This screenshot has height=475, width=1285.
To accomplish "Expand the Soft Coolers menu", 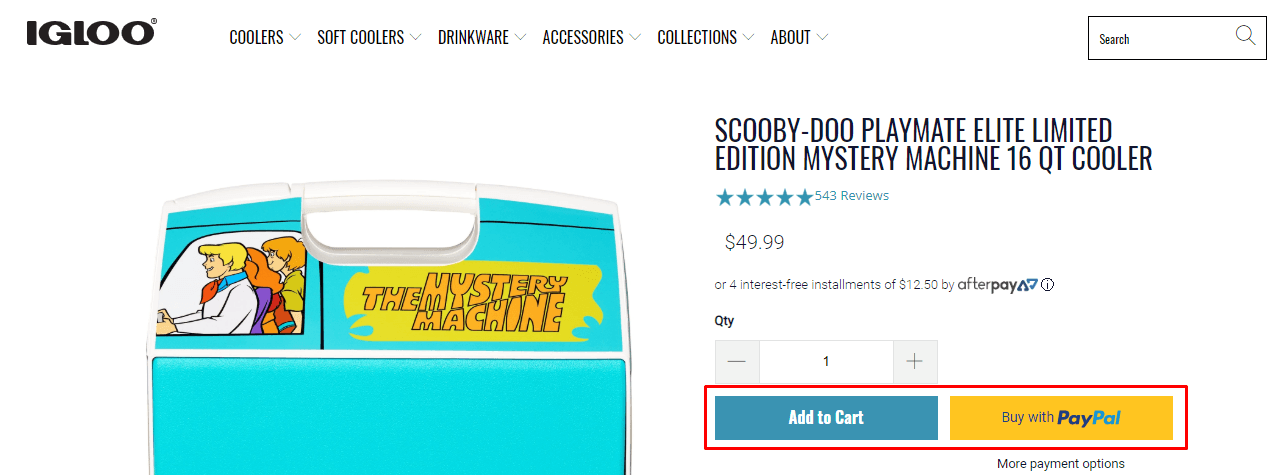I will click(369, 38).
